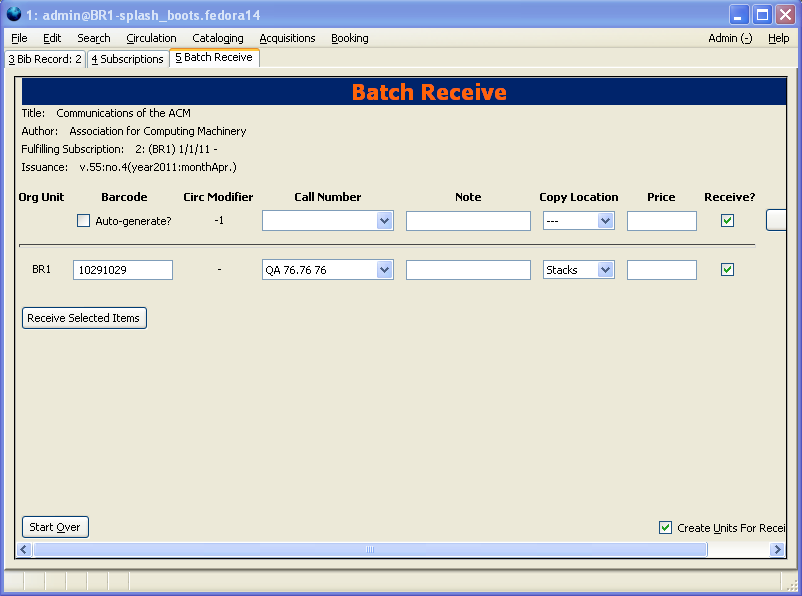Click the scroll right arrow of horizontal scrollbar
This screenshot has width=802, height=596.
[x=777, y=550]
